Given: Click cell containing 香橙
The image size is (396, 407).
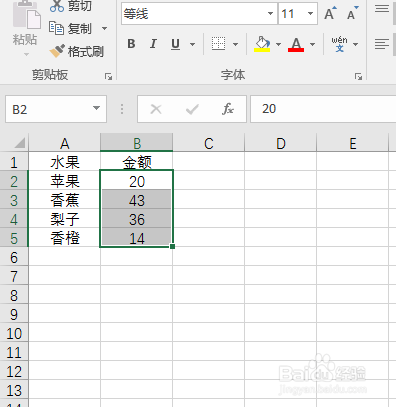Looking at the screenshot, I should point(65,238).
